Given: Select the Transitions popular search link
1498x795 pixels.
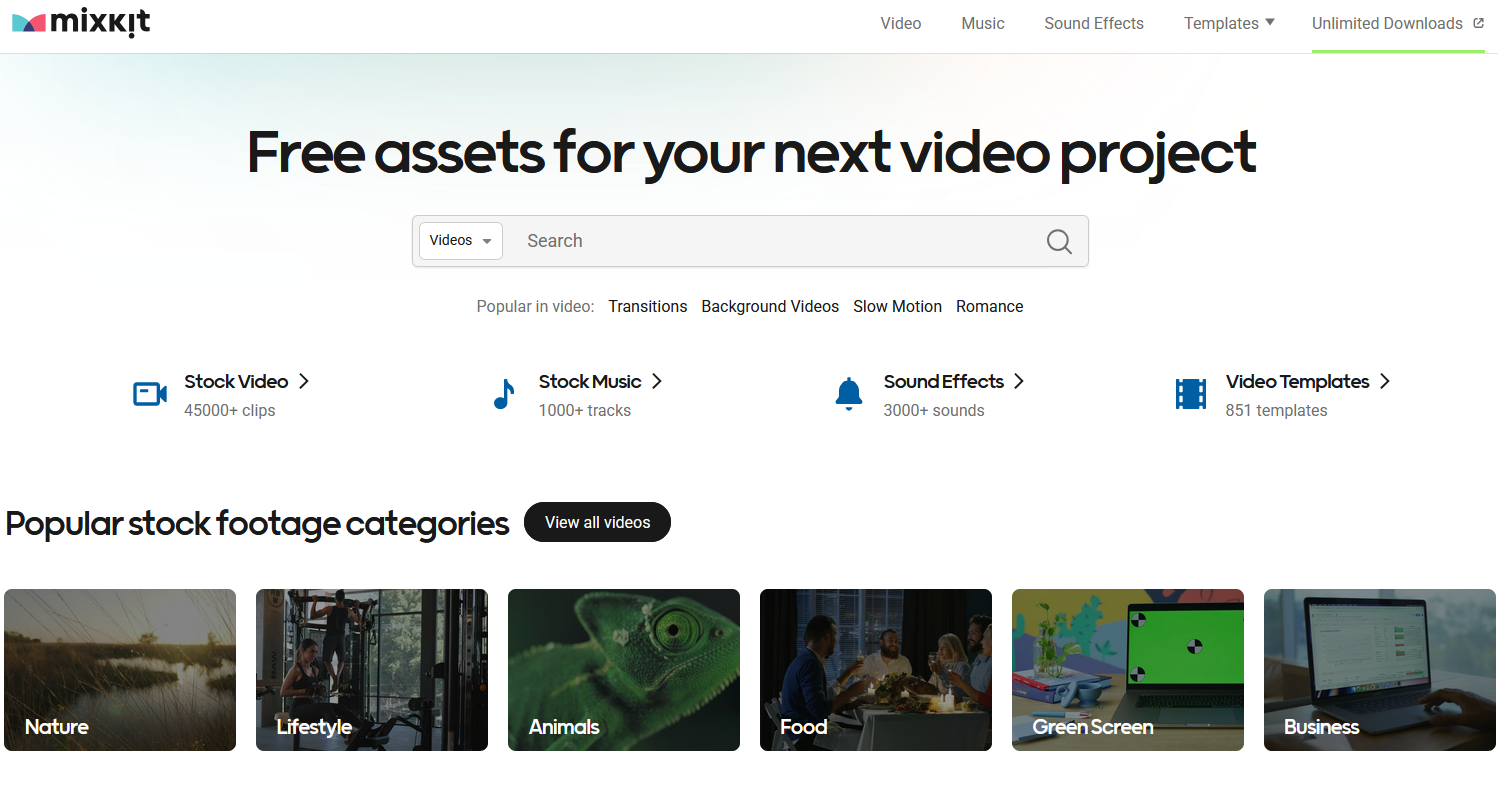Looking at the screenshot, I should click(x=647, y=306).
